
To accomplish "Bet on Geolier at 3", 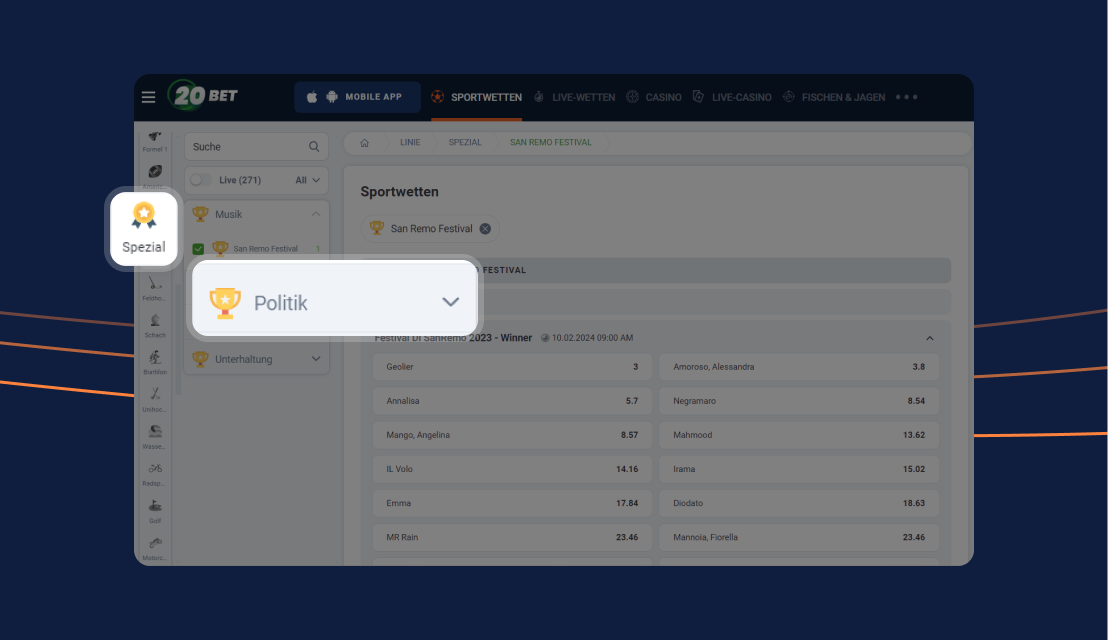I will [512, 367].
